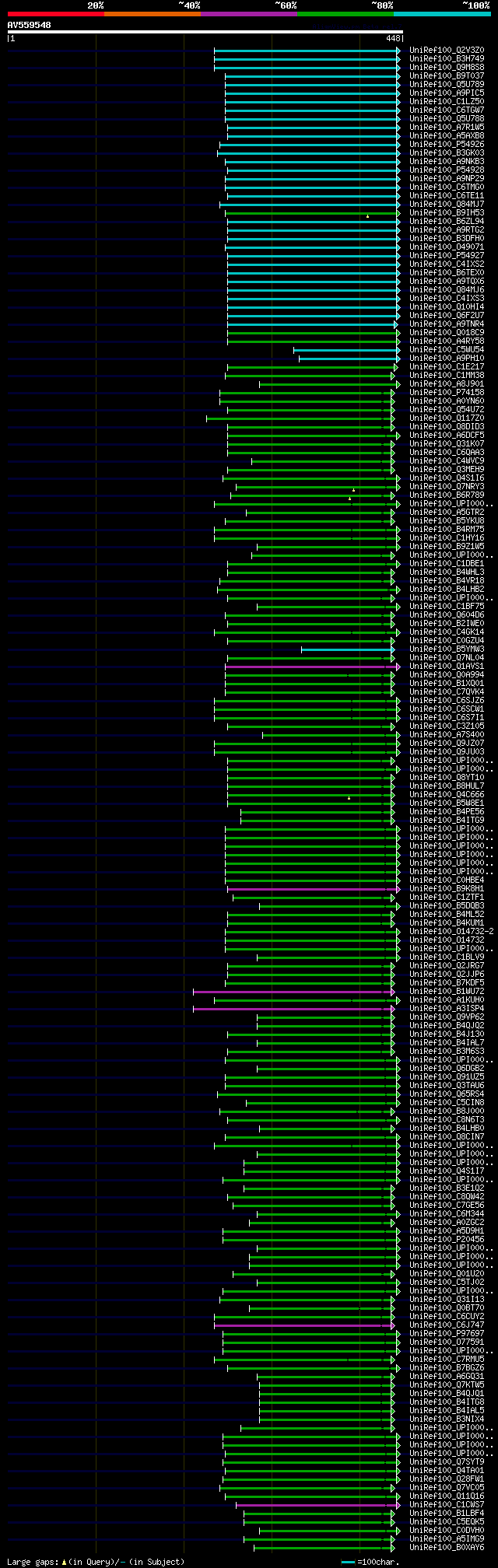Open hit UniRef100_Q9M8S8

[447, 68]
